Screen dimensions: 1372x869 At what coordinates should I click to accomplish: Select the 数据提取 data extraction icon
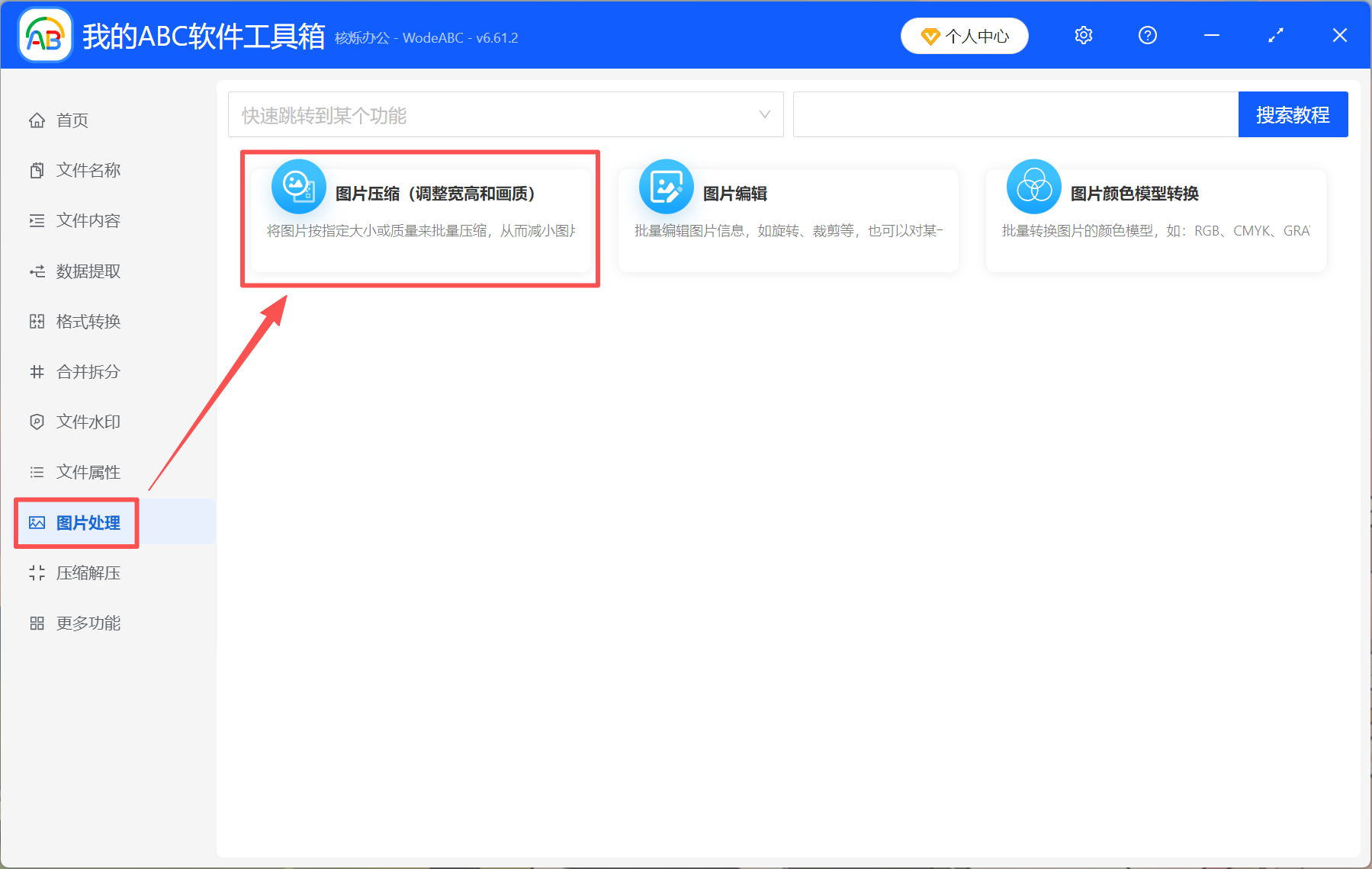37,271
